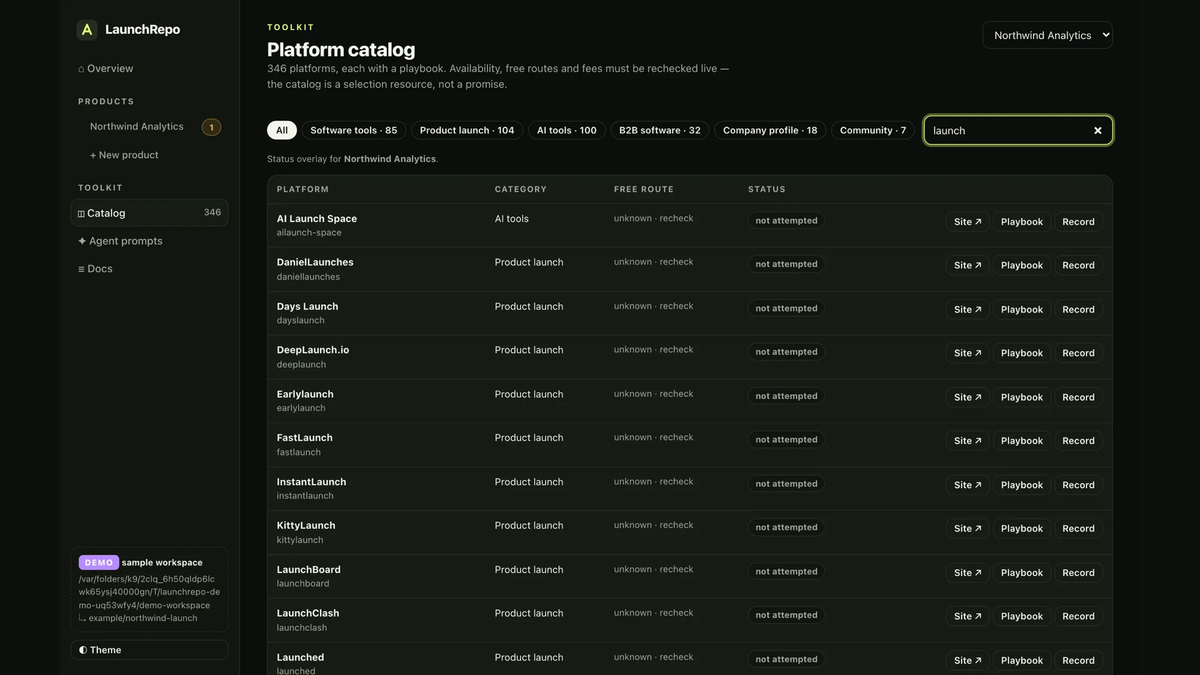
Task: Open the Northwind Analytics workspace dropdown
Action: click(x=1048, y=35)
